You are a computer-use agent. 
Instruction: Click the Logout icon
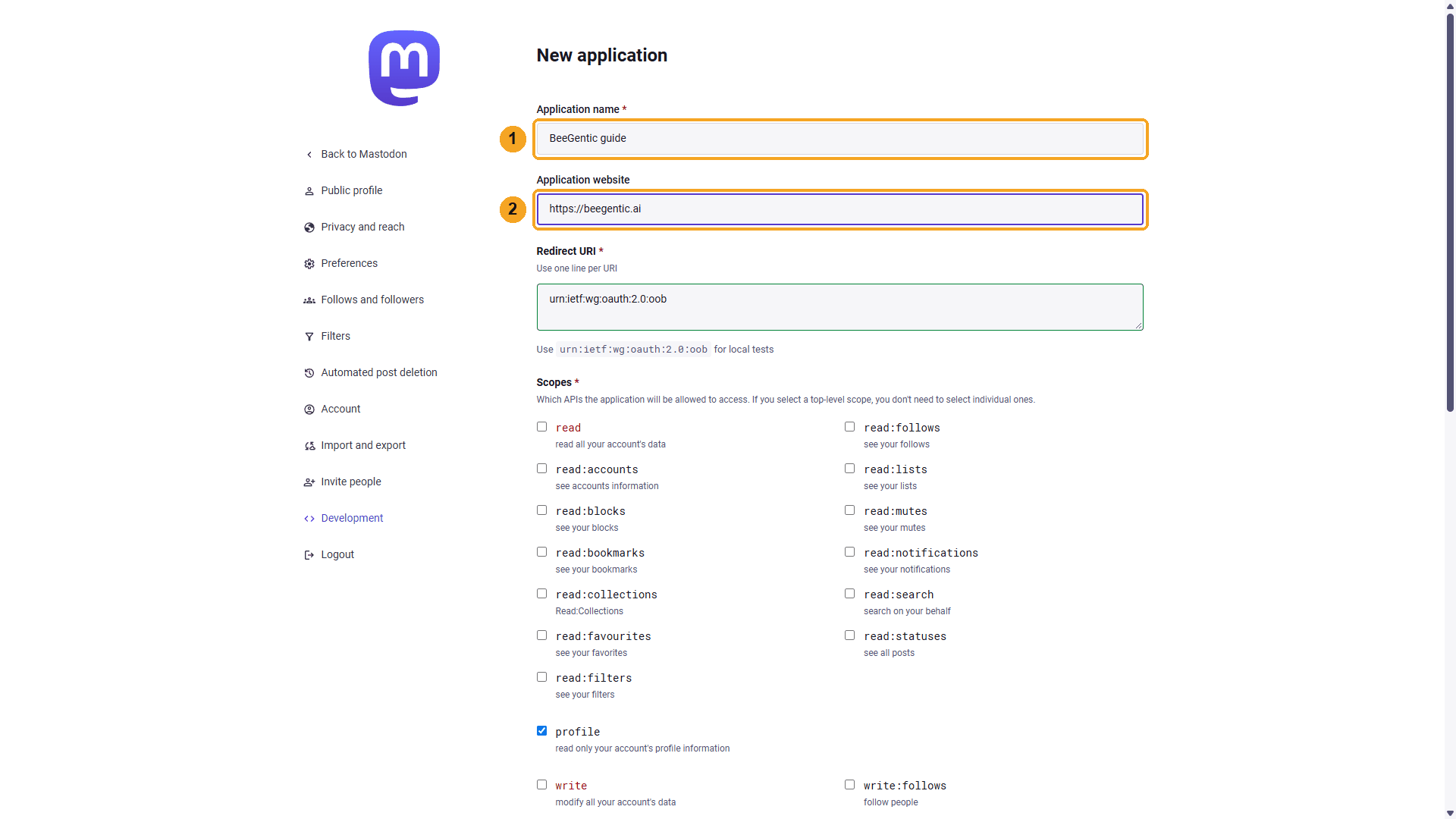pyautogui.click(x=309, y=555)
